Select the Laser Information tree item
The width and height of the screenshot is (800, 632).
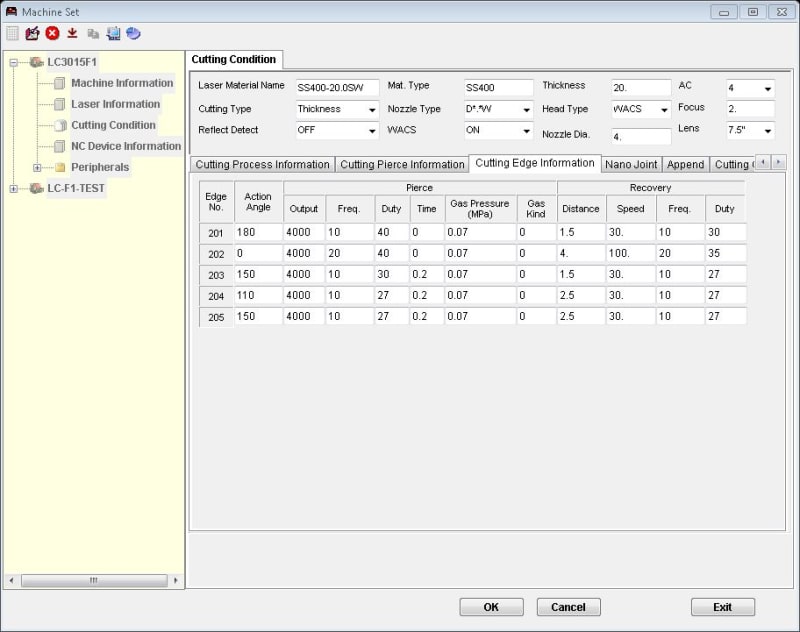[115, 104]
